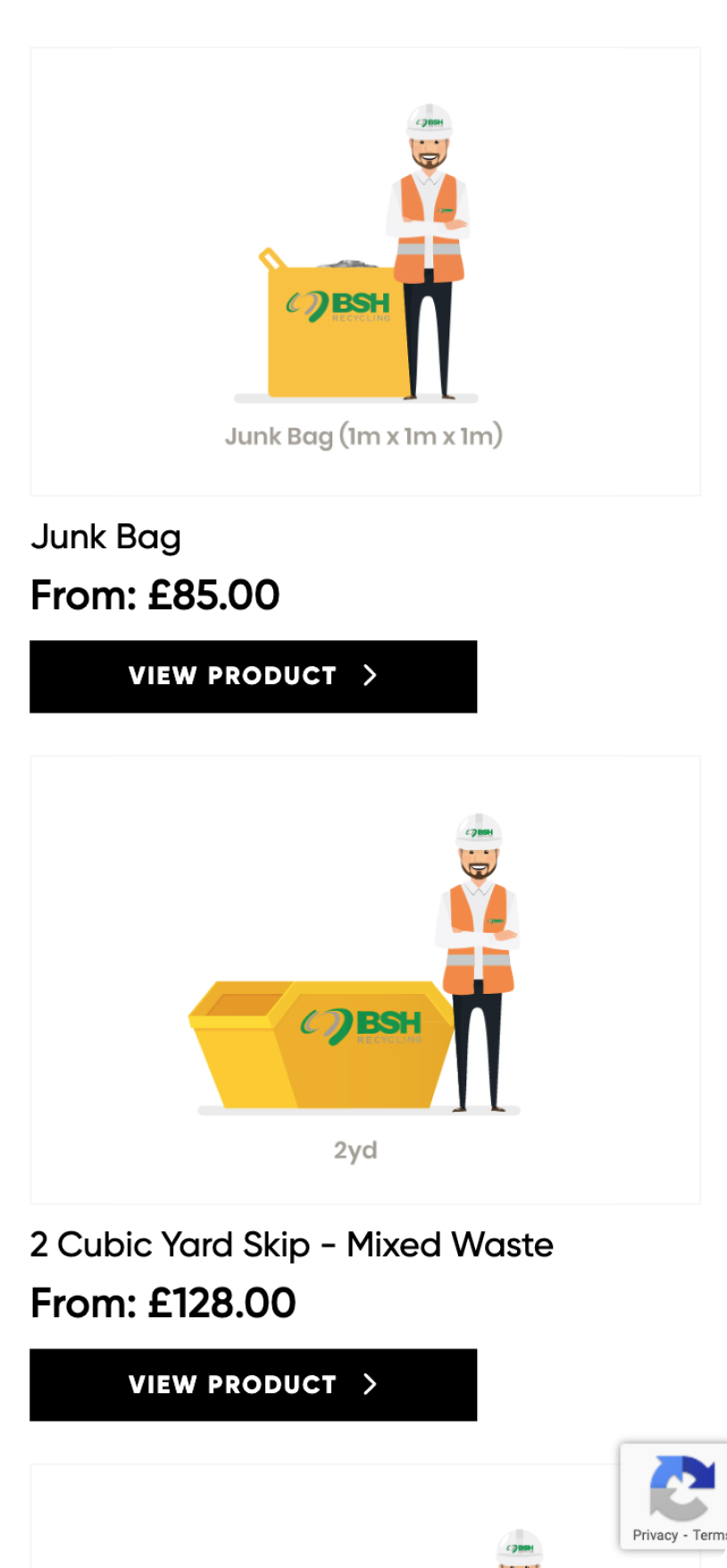
Task: Open the reCAPTCHA Terms link
Action: pos(710,1535)
